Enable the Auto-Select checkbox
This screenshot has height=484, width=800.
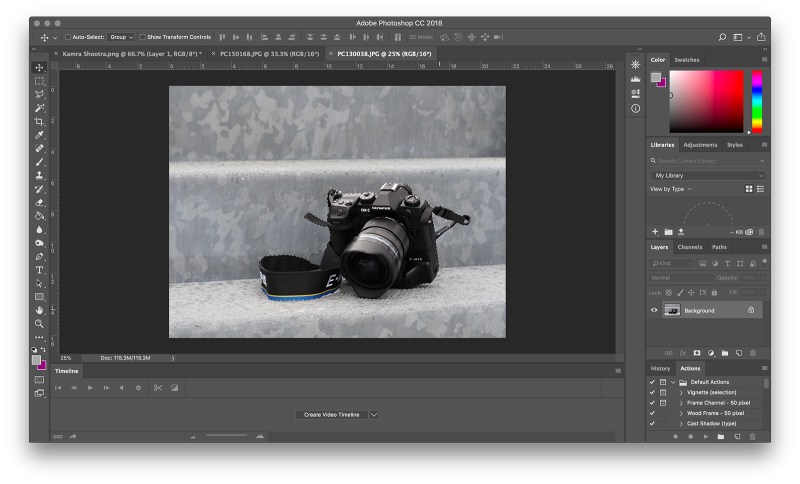pos(69,37)
